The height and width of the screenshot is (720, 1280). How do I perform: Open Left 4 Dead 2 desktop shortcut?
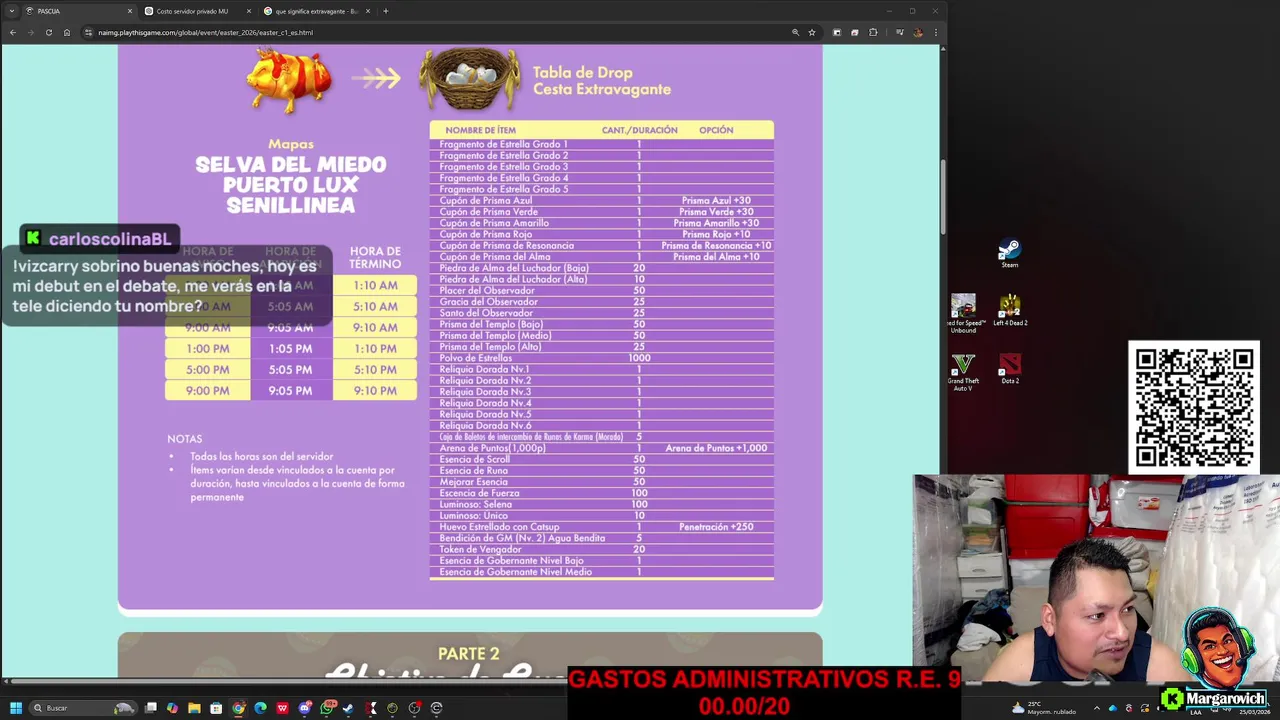(x=1010, y=311)
